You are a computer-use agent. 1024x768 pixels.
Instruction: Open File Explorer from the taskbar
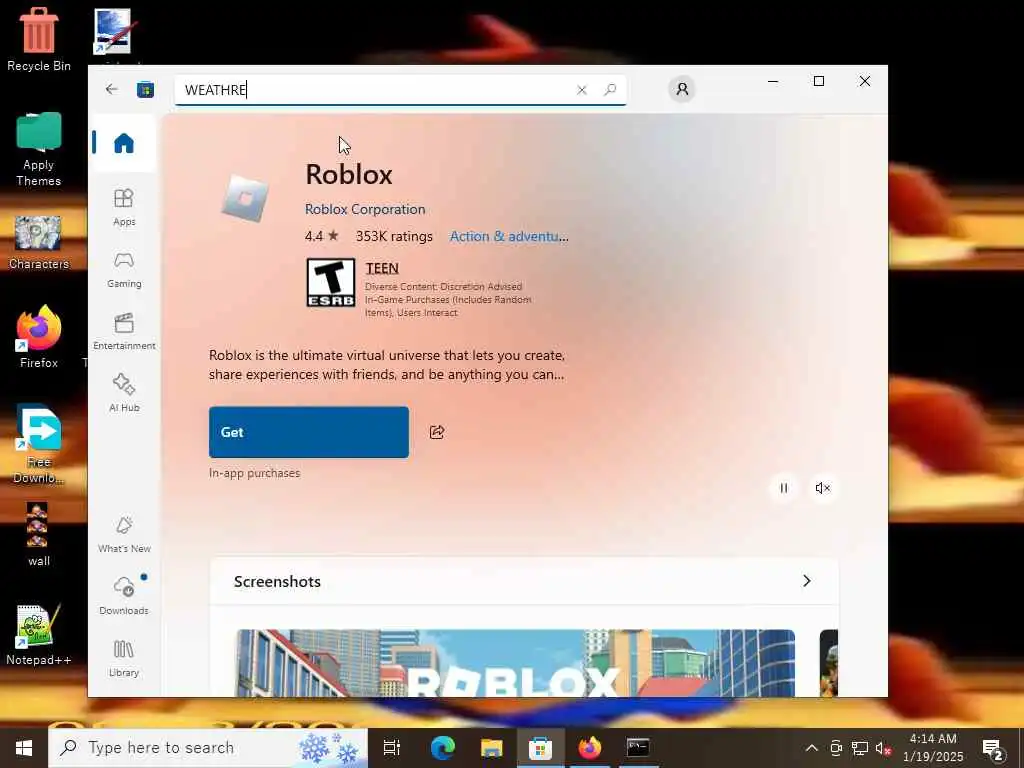pyautogui.click(x=491, y=748)
